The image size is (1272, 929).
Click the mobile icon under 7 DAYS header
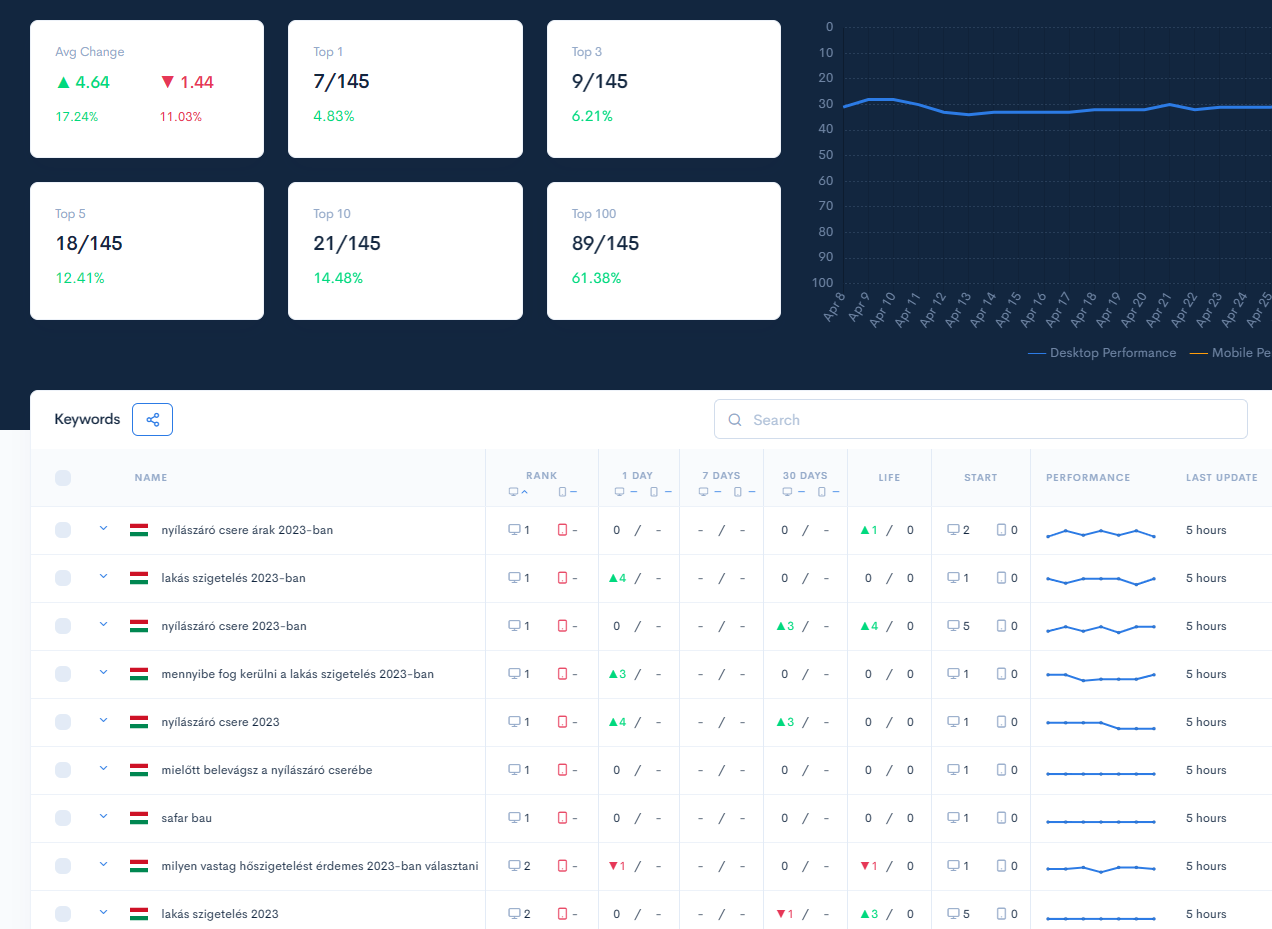click(x=738, y=492)
